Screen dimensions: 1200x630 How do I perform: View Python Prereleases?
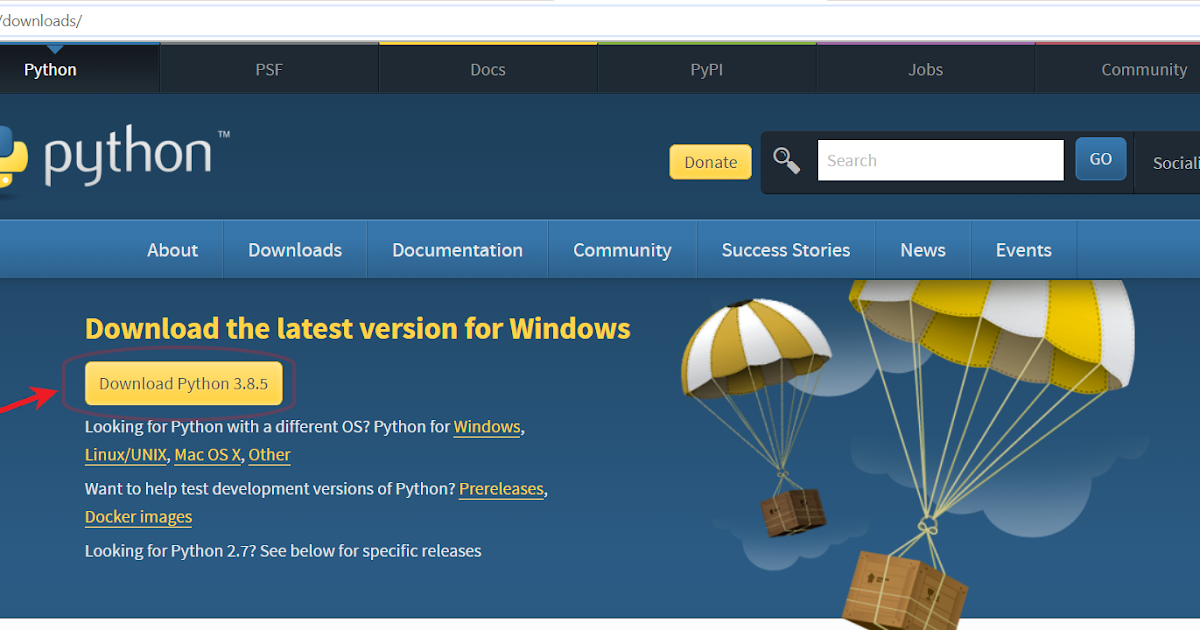501,488
